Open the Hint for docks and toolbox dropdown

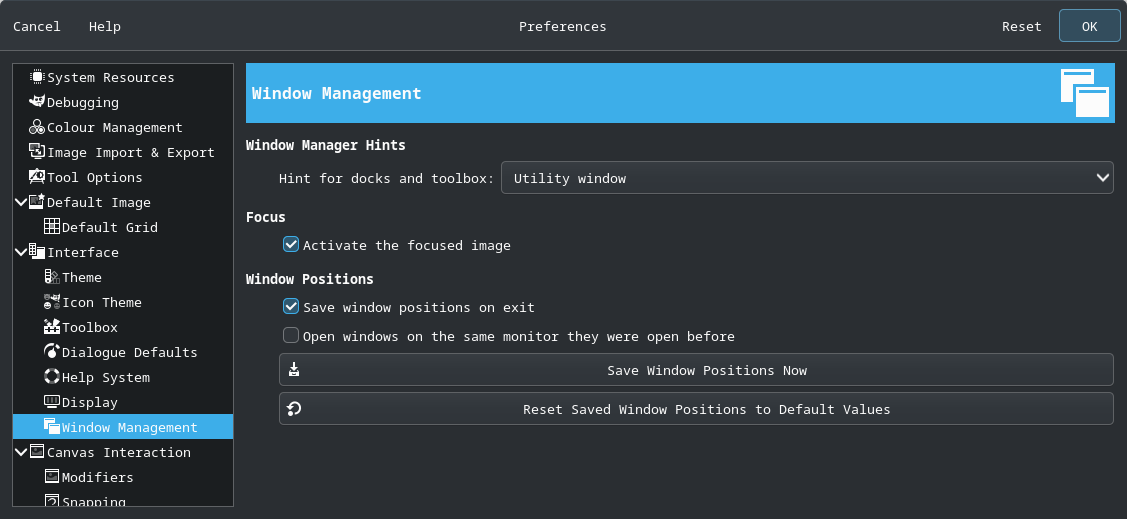tap(806, 178)
